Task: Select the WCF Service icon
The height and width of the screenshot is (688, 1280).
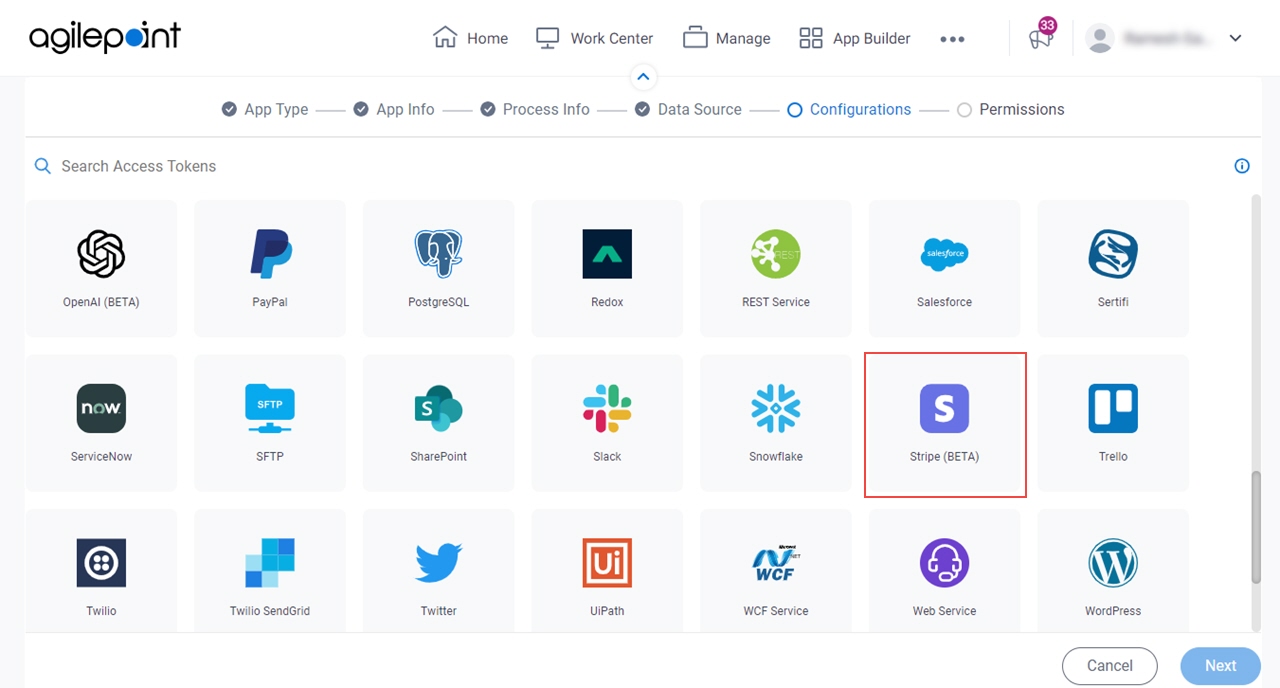Action: 776,563
